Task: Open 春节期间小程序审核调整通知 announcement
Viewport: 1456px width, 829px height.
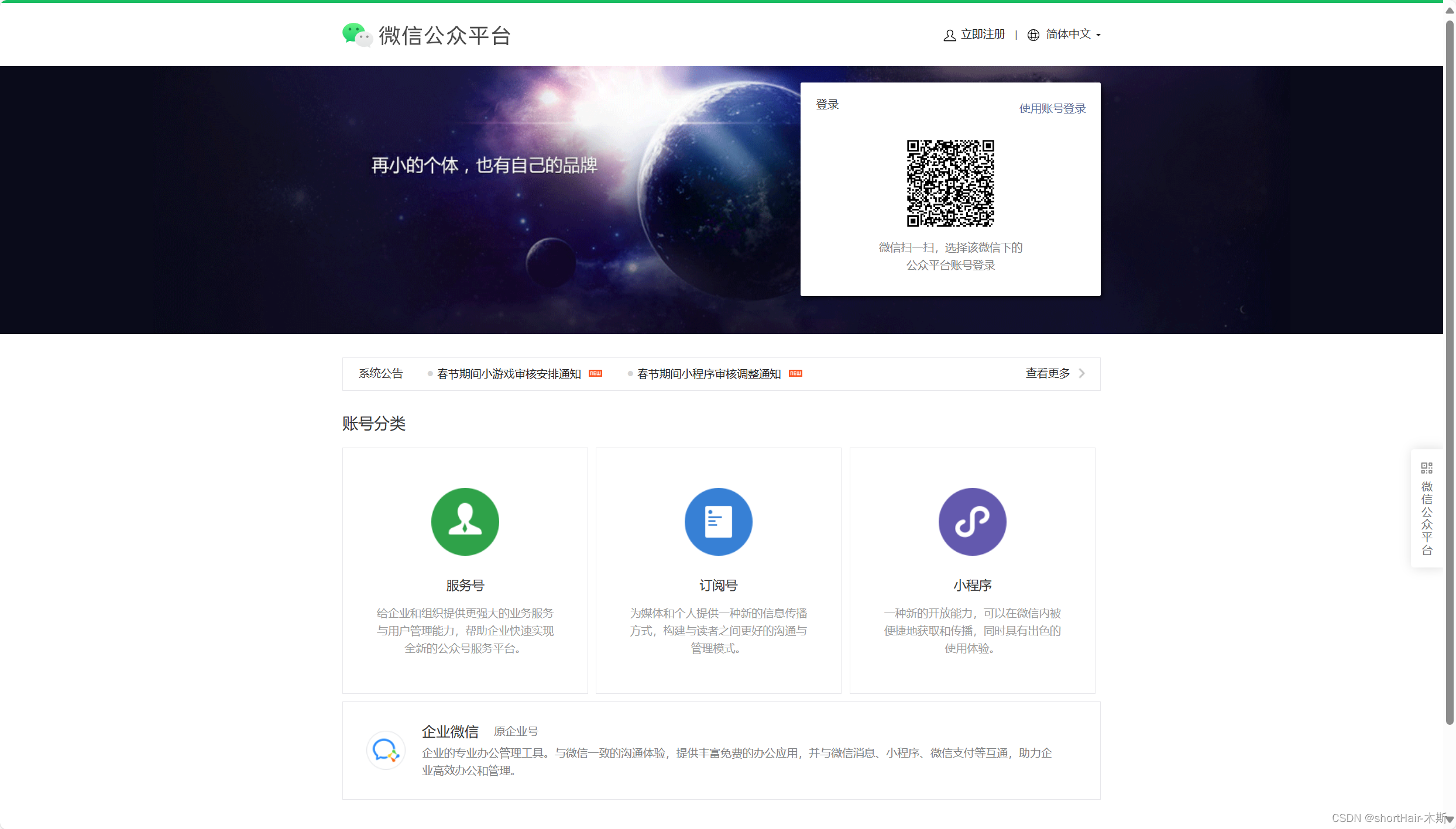Action: [709, 374]
